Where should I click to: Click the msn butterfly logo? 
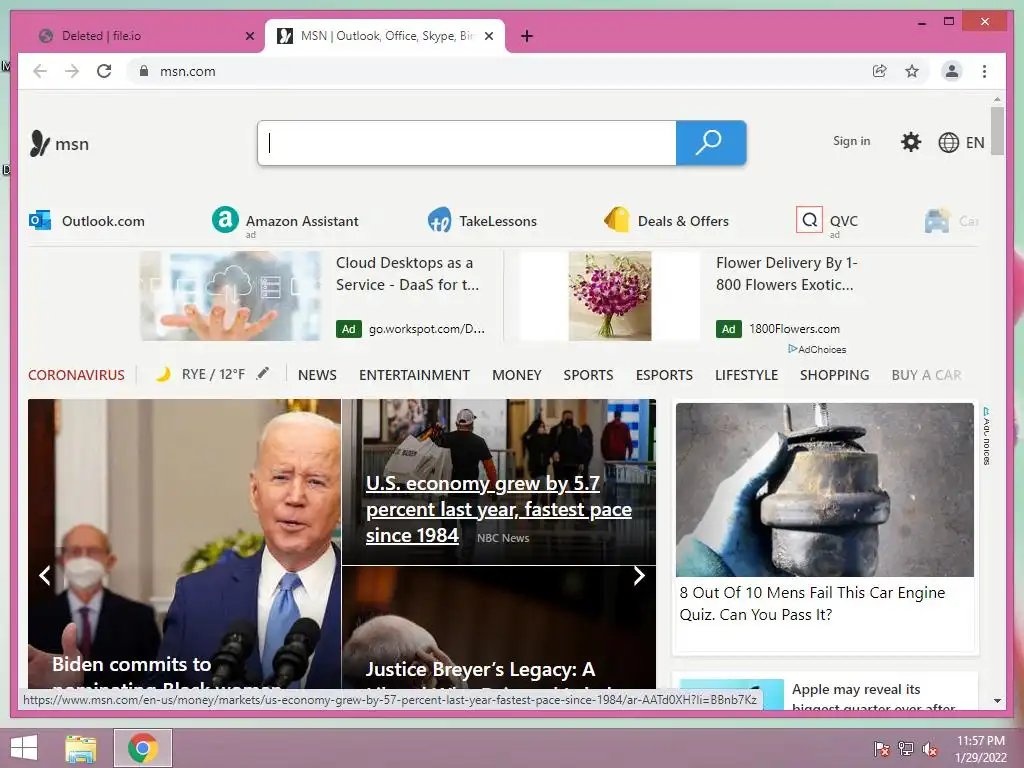click(59, 143)
